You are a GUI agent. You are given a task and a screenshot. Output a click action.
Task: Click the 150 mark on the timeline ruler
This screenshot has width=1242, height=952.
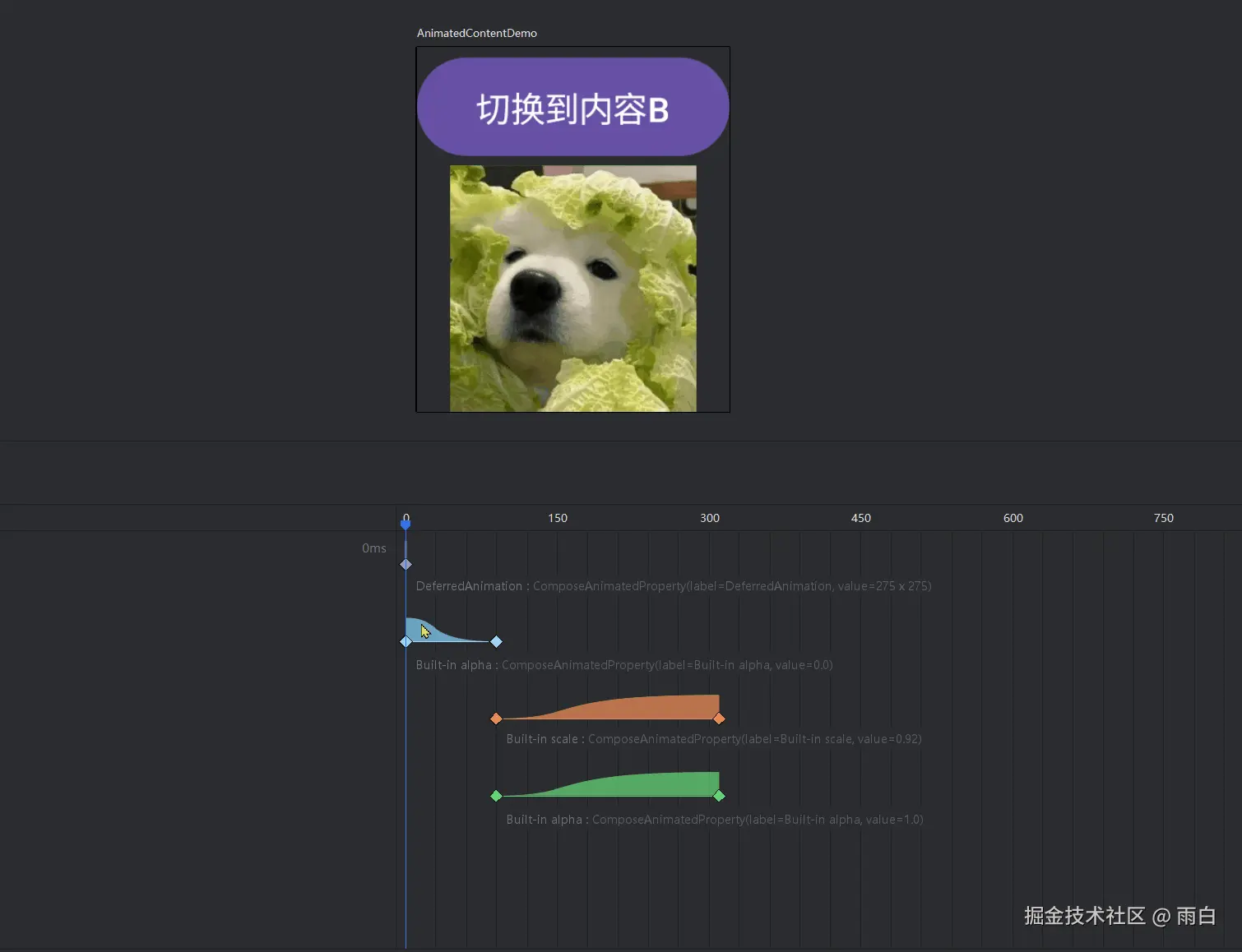point(558,518)
